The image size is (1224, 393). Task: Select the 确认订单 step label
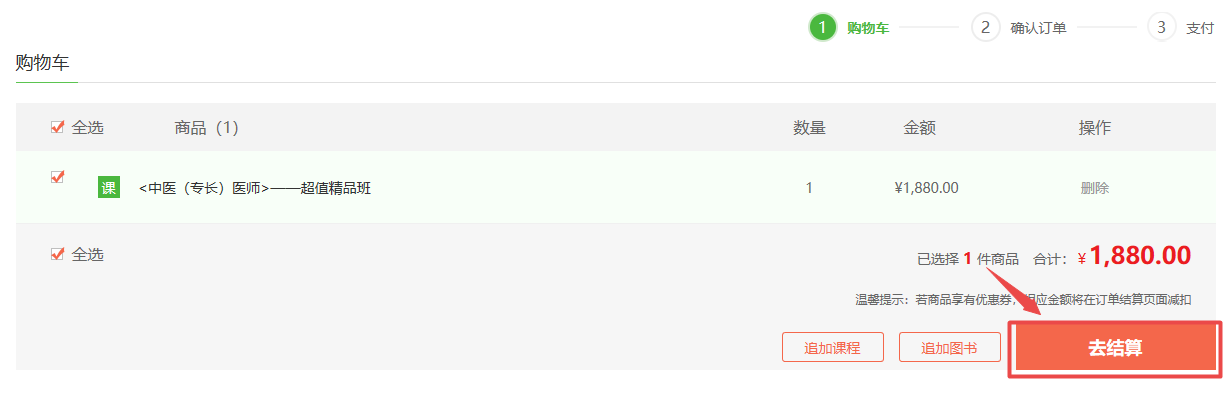pyautogui.click(x=1038, y=28)
